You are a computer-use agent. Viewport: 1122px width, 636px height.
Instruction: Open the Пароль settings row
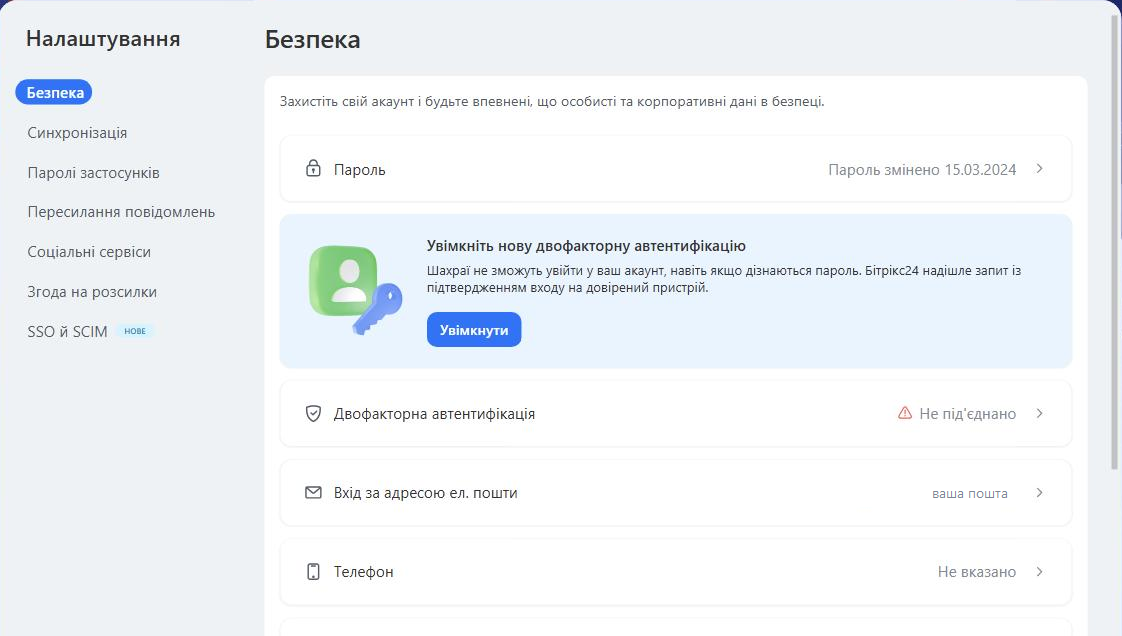(x=675, y=169)
